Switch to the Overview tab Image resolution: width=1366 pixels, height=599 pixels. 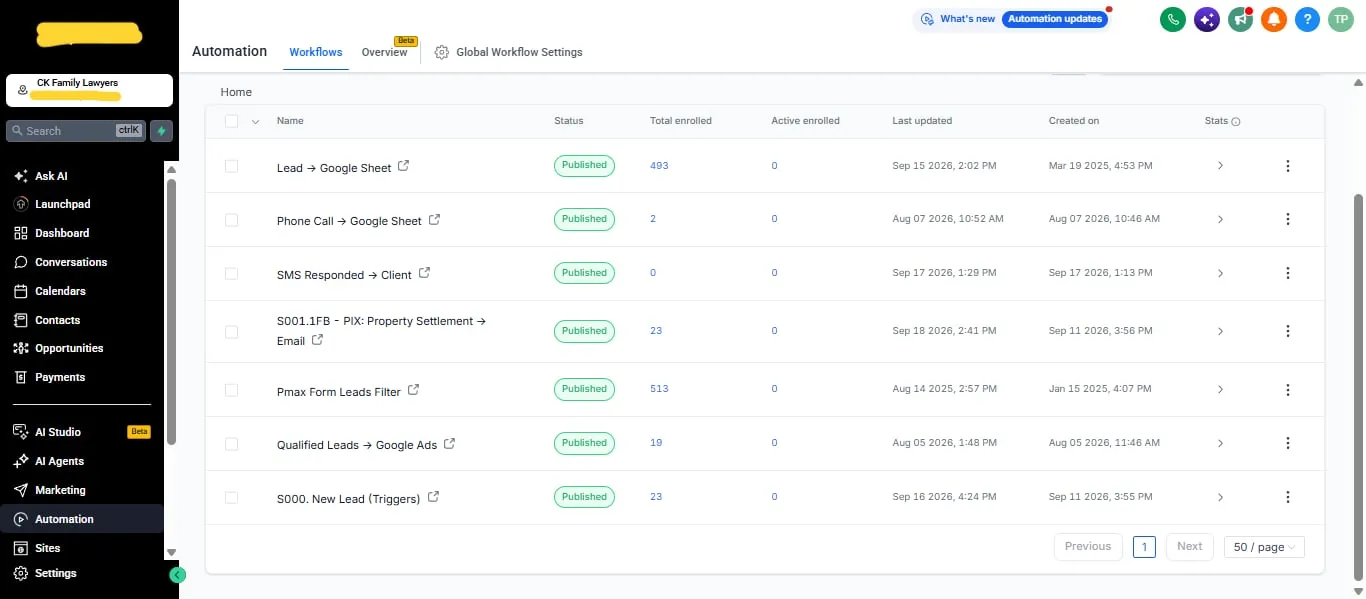384,52
